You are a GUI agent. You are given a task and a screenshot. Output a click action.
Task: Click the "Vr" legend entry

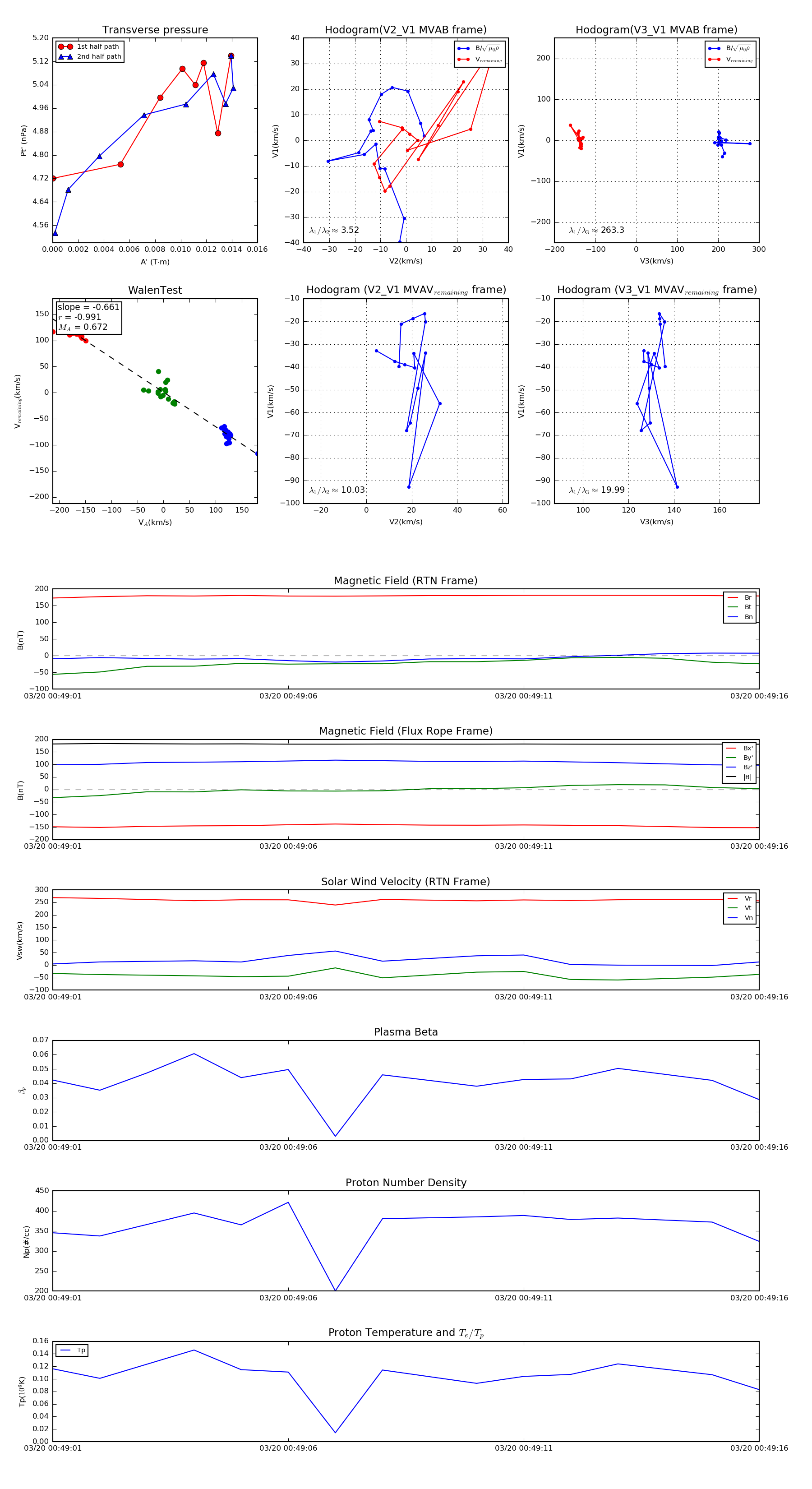point(740,898)
